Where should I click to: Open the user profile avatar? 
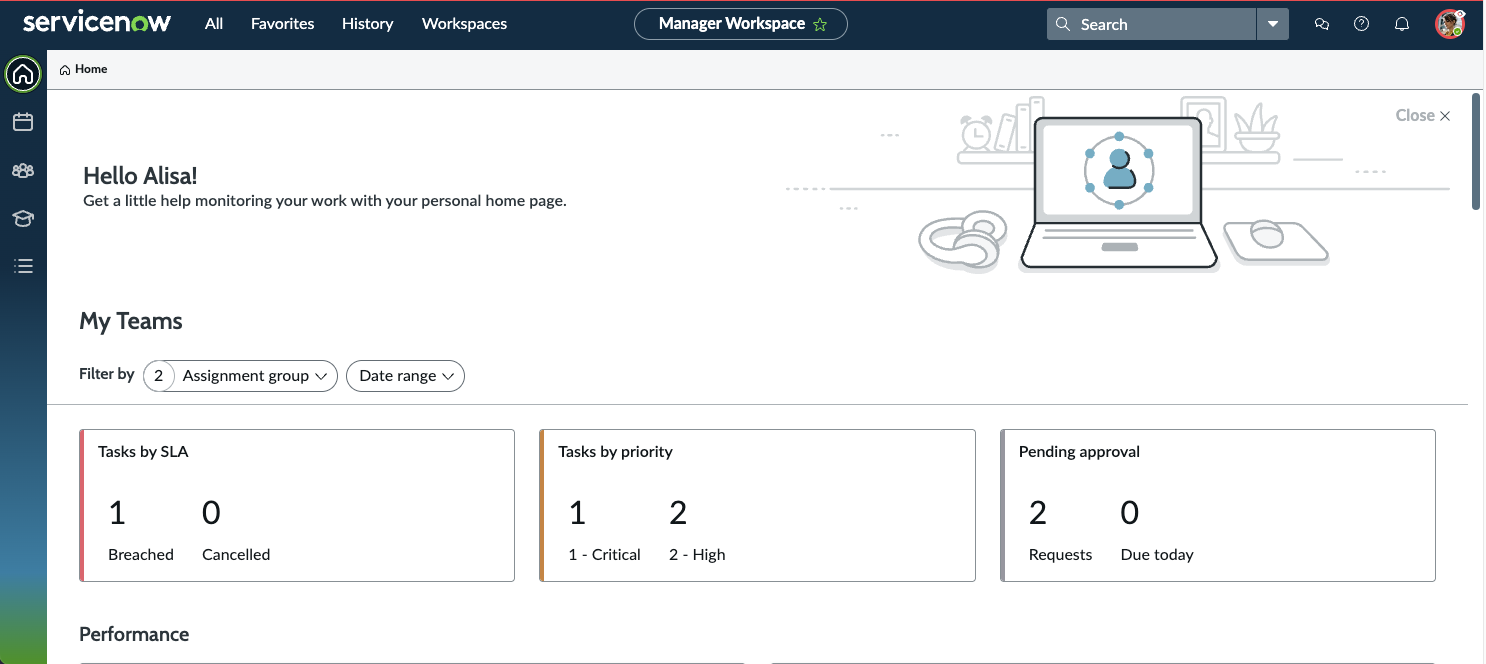pos(1449,25)
